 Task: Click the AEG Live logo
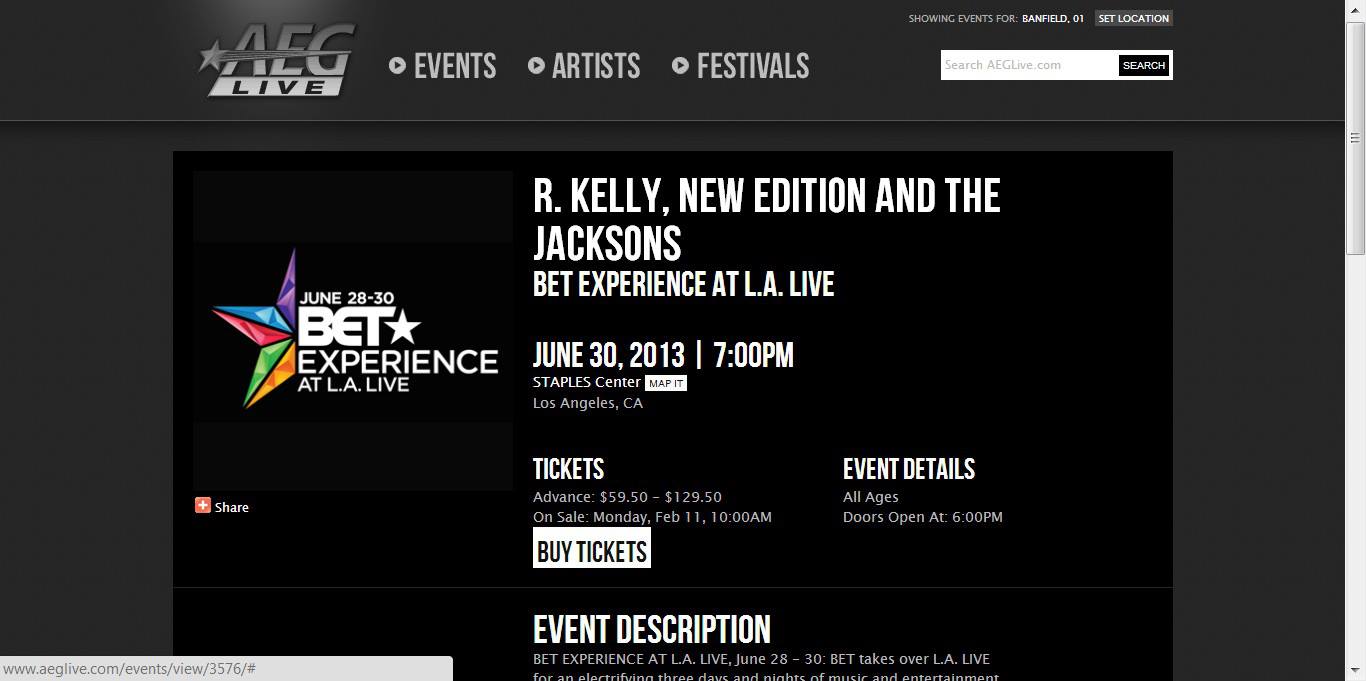click(x=277, y=61)
